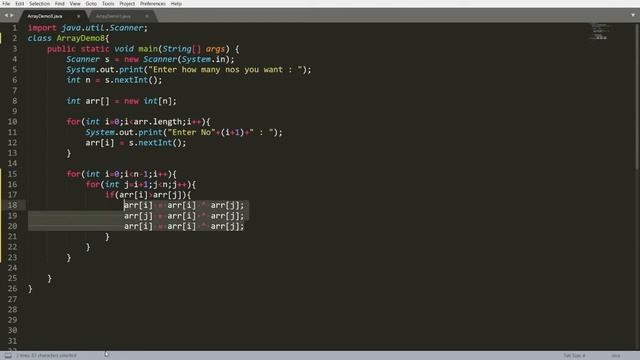Click the 'import' keyword on line 1

click(42, 28)
